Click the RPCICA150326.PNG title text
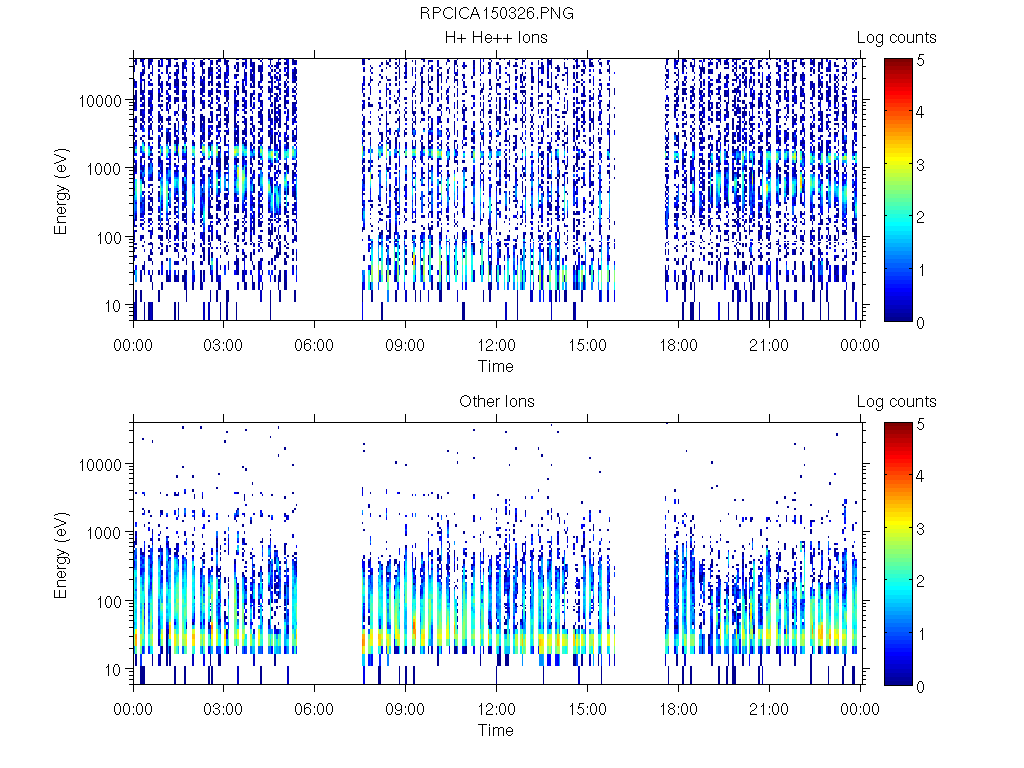This screenshot has width=1024, height=768. (x=496, y=14)
